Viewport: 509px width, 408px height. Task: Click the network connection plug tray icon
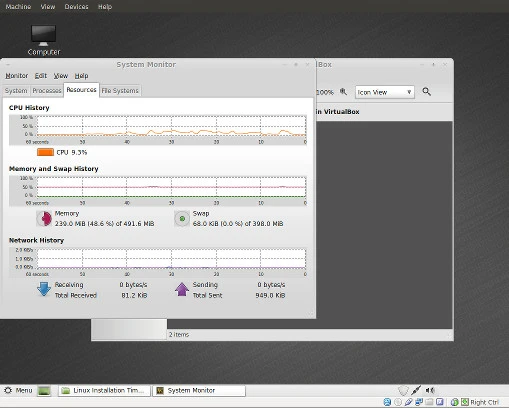(416, 390)
